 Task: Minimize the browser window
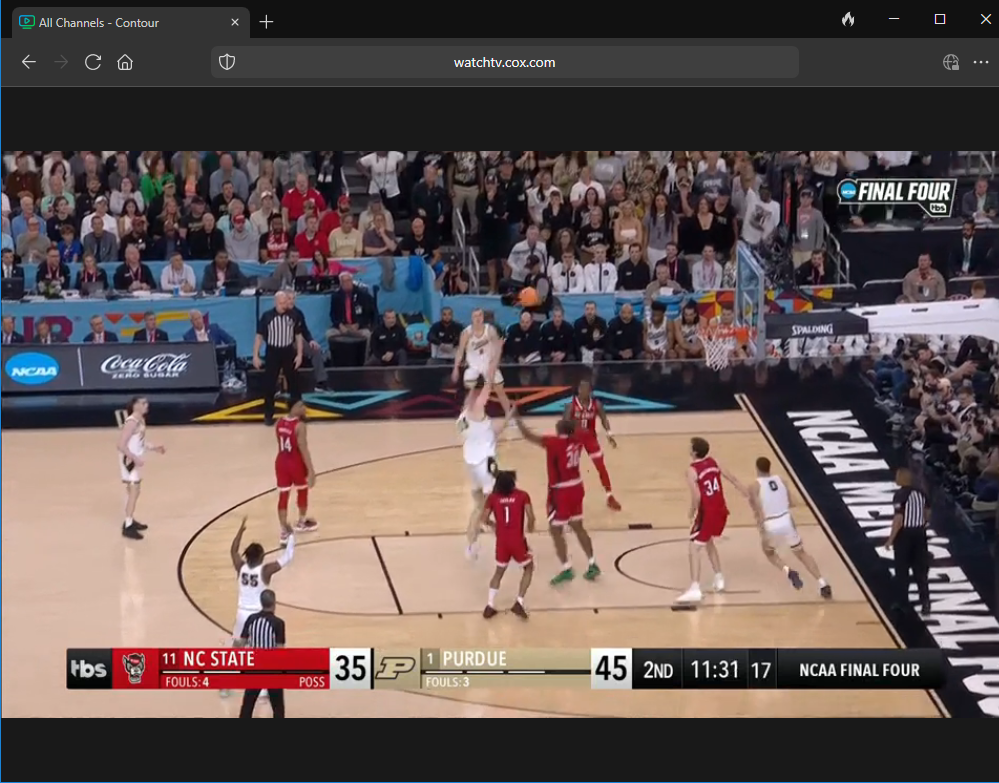(x=894, y=19)
